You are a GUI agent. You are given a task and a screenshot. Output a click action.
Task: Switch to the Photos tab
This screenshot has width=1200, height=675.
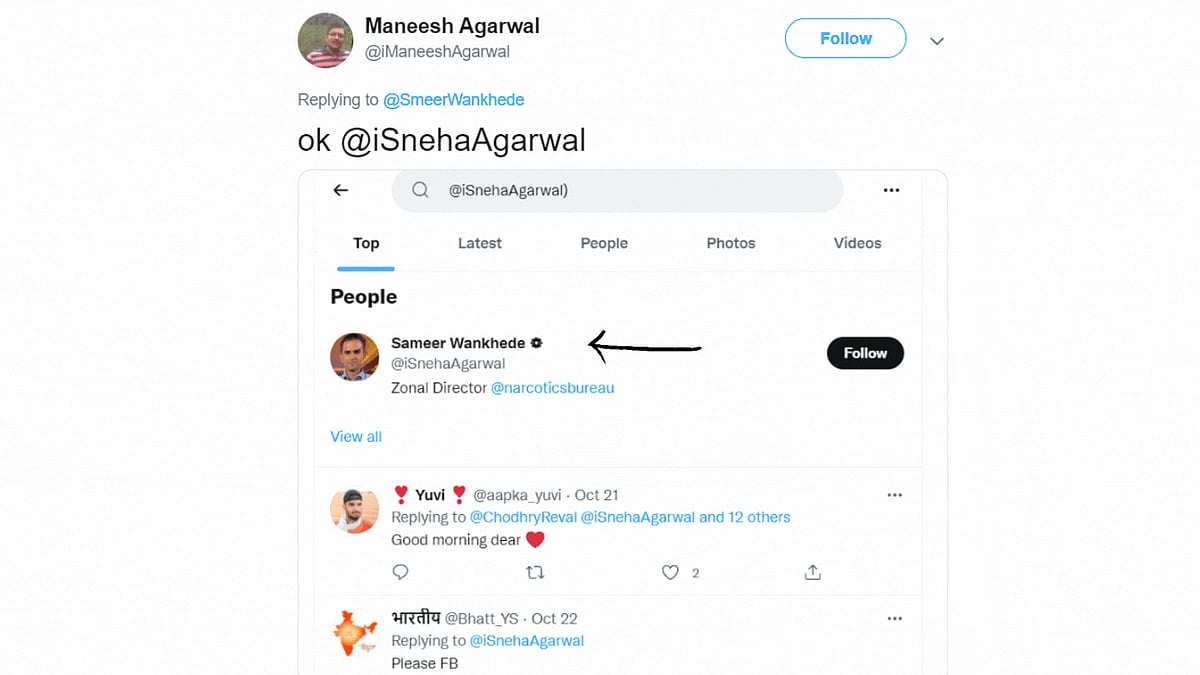tap(730, 243)
